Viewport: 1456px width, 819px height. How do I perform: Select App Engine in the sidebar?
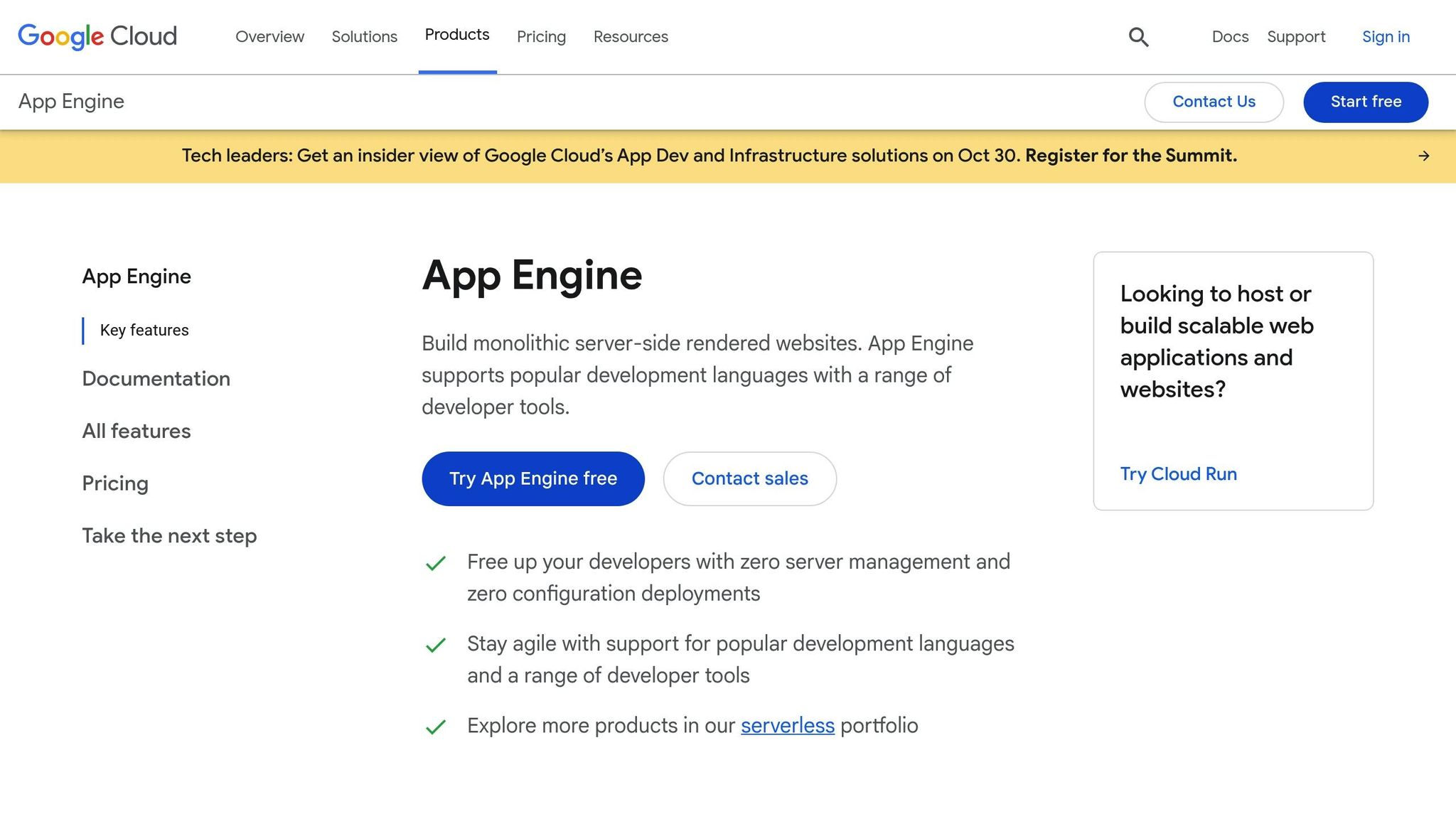point(136,276)
